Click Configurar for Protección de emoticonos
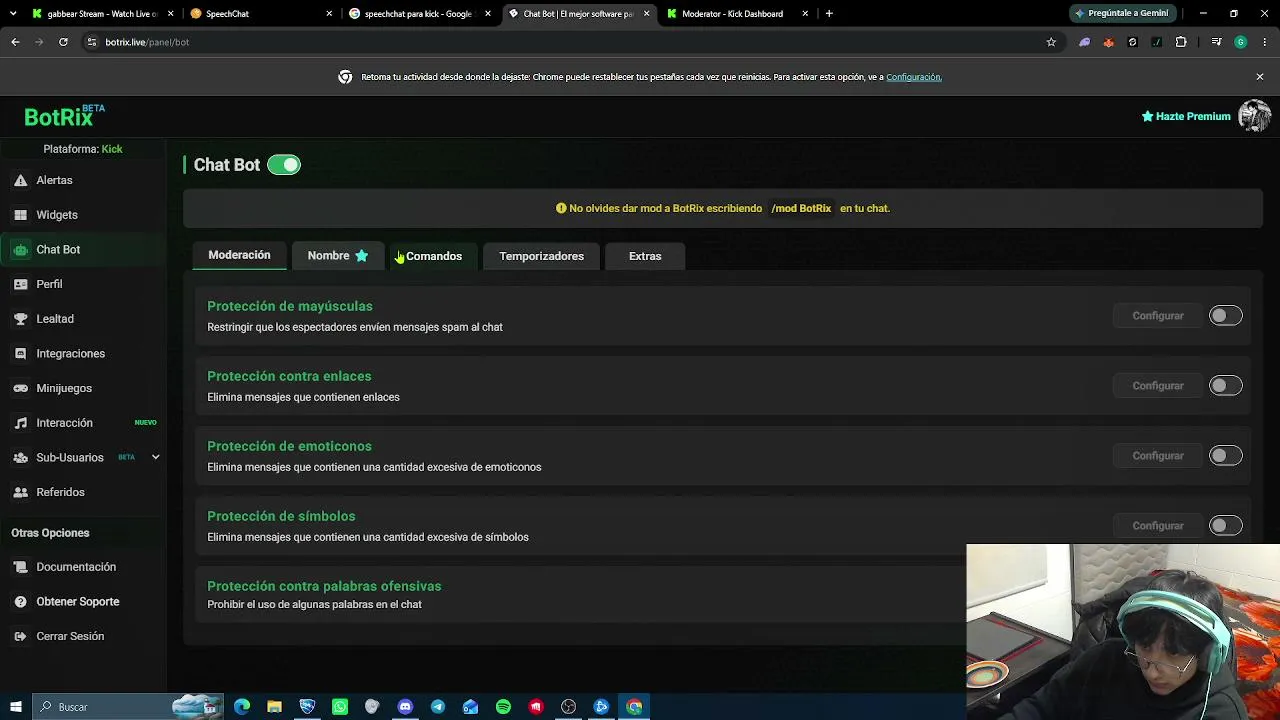 (x=1158, y=456)
